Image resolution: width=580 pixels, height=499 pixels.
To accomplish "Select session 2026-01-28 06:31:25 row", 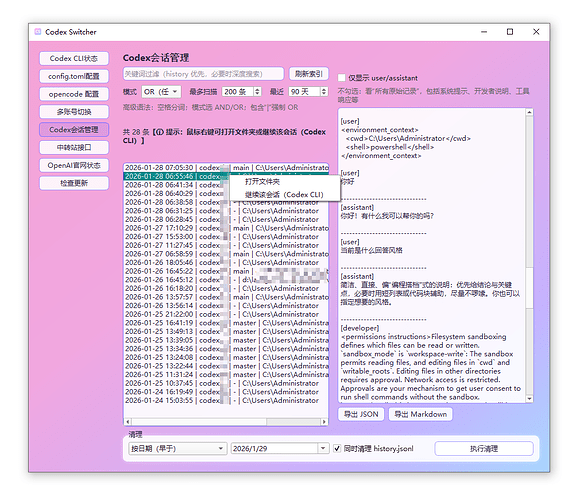I will [226, 211].
